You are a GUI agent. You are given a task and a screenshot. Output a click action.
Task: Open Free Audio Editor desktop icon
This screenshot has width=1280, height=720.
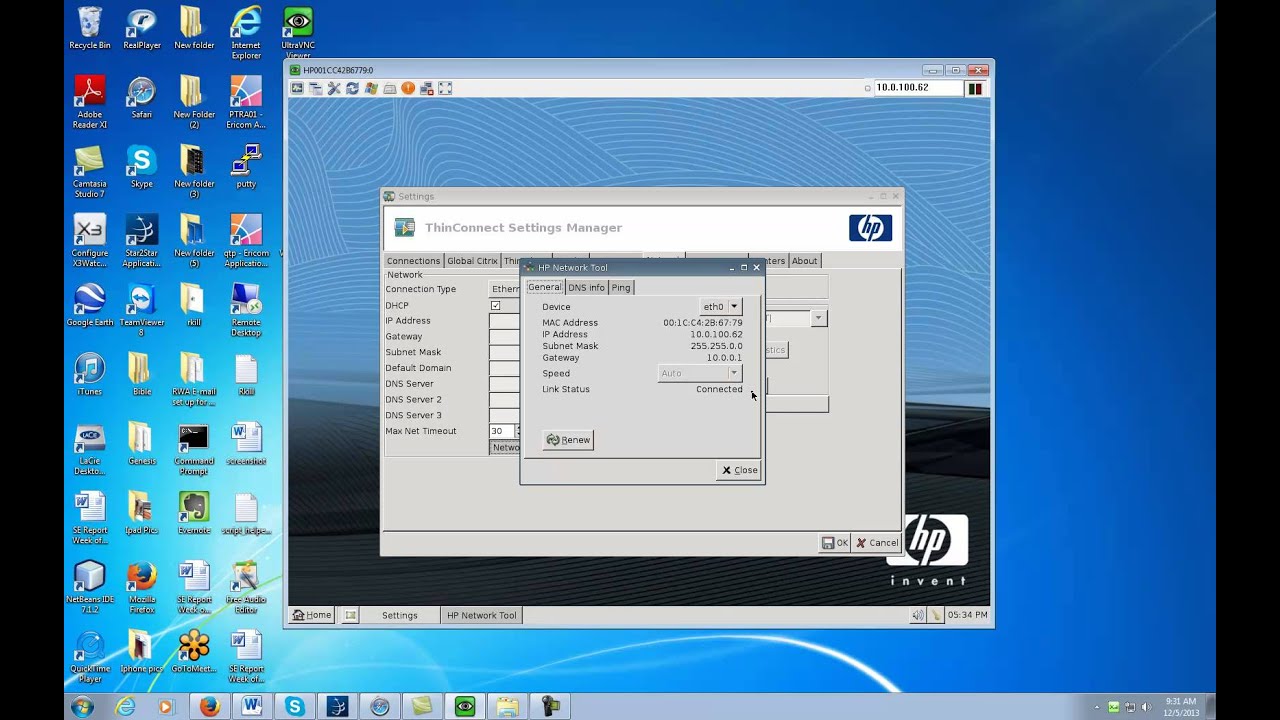(x=246, y=587)
